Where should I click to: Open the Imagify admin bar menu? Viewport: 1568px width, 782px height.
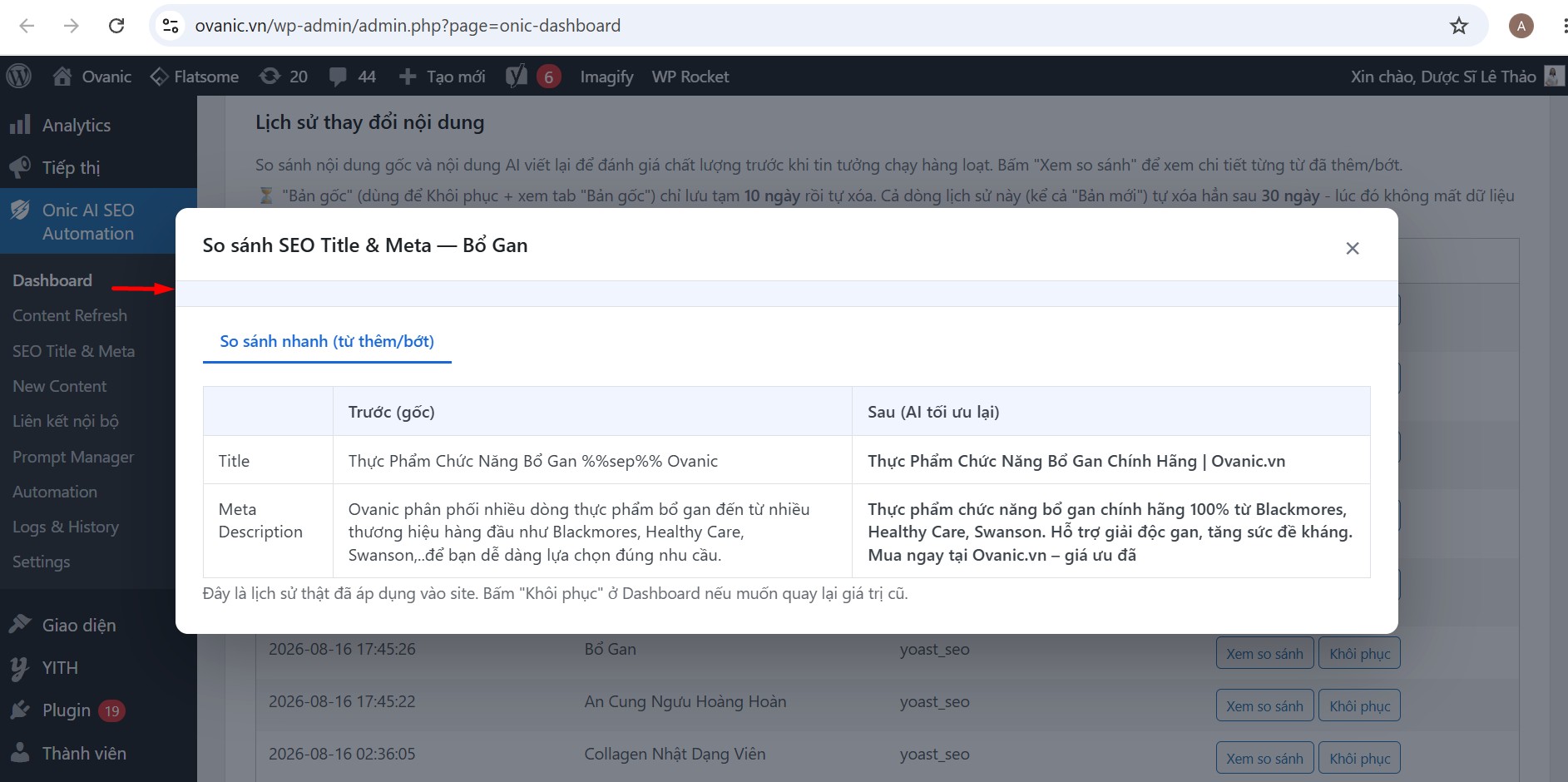pyautogui.click(x=606, y=77)
